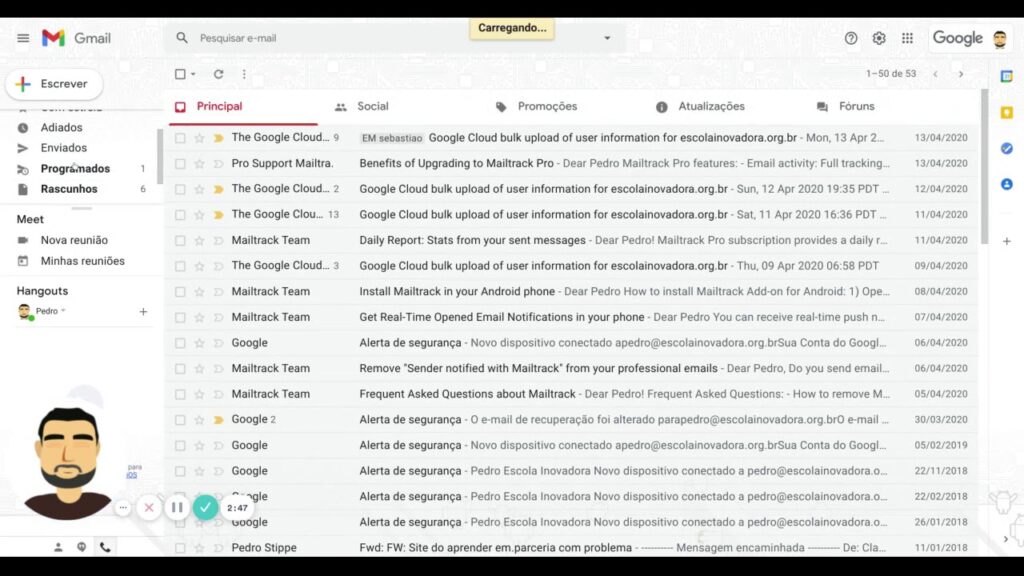Open Hangouts phone calls icon
The image size is (1024, 576).
point(105,547)
